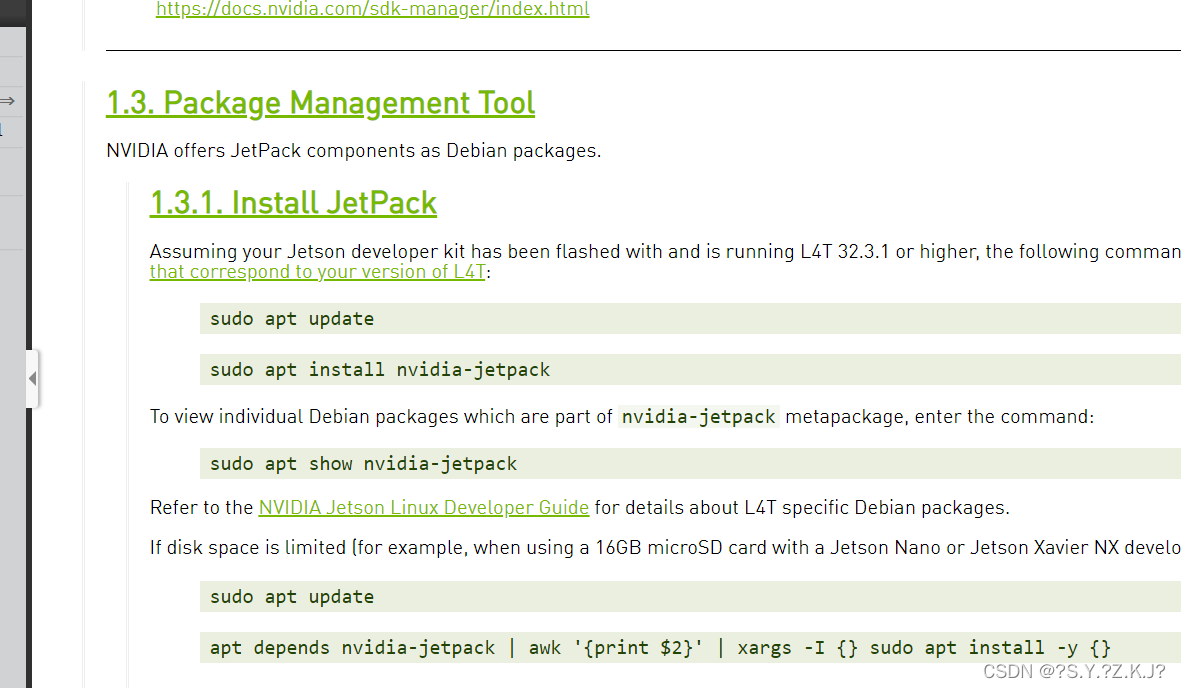Click the paragraph starting 'If disk space is limited'
This screenshot has height=688, width=1181.
coord(665,548)
